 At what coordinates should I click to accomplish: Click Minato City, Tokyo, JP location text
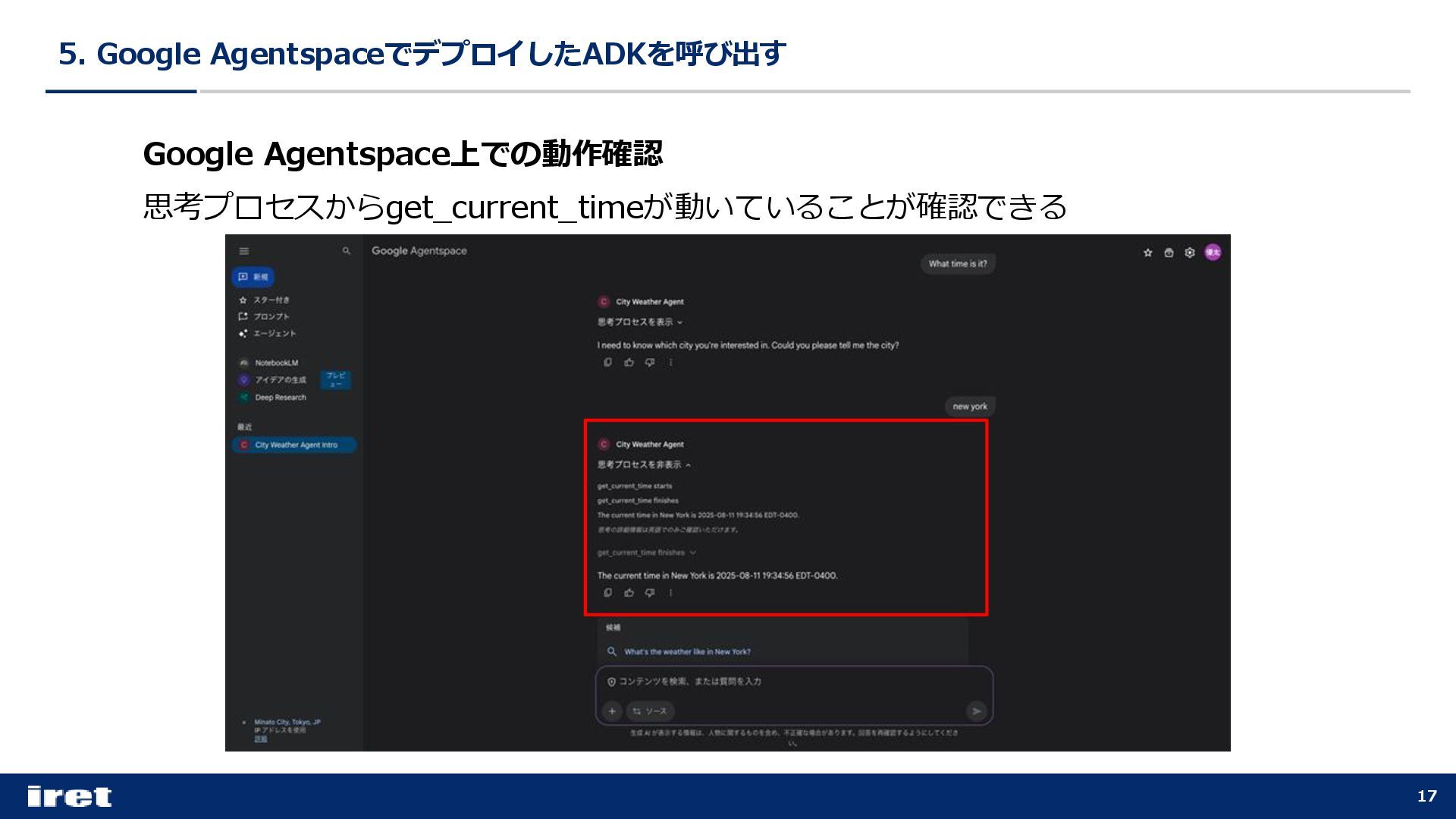coord(287,722)
